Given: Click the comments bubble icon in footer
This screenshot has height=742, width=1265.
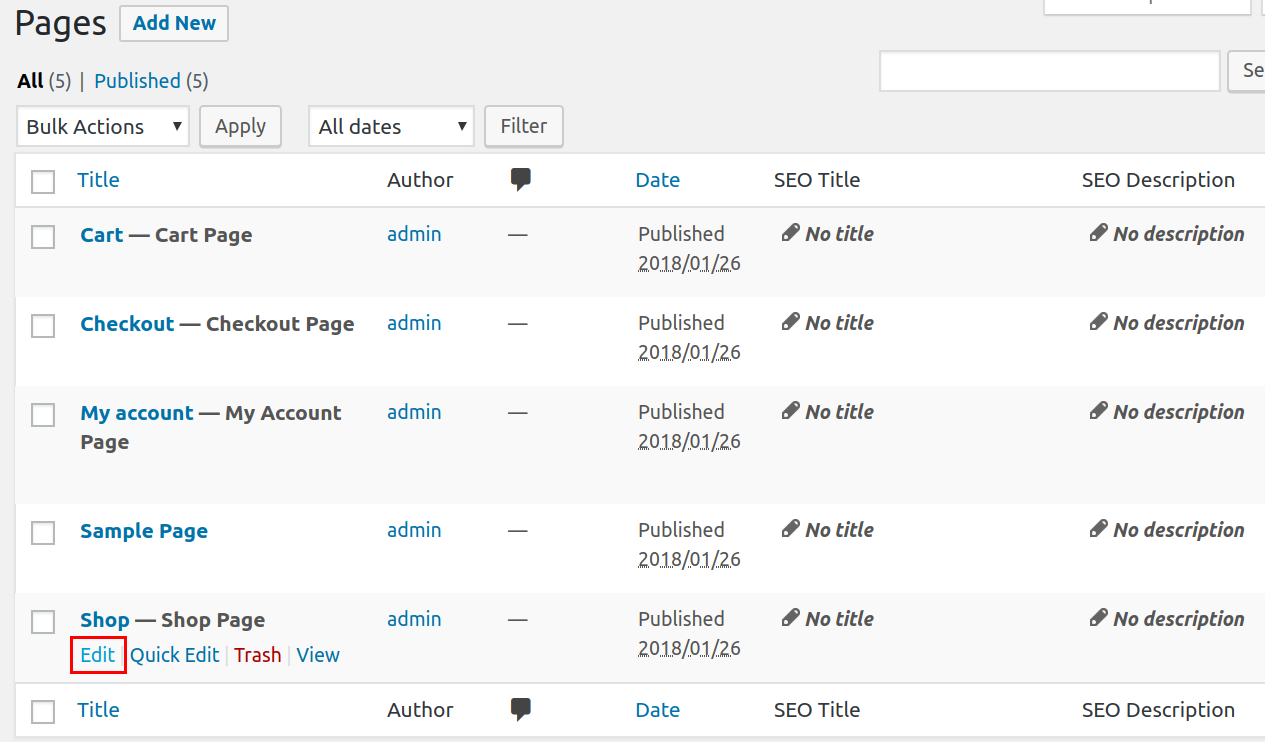Looking at the screenshot, I should coord(520,710).
